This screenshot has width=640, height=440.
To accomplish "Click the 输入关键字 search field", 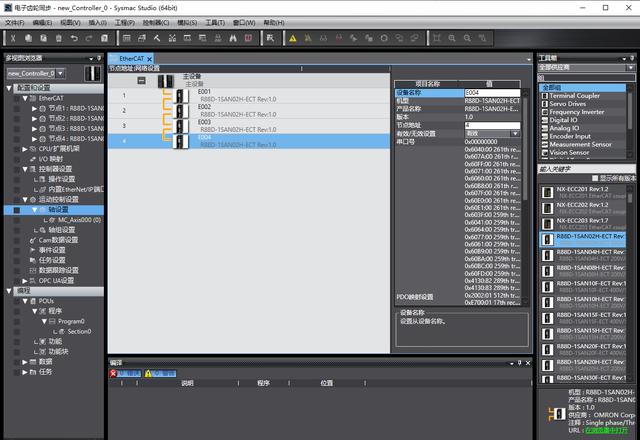I will (x=587, y=169).
